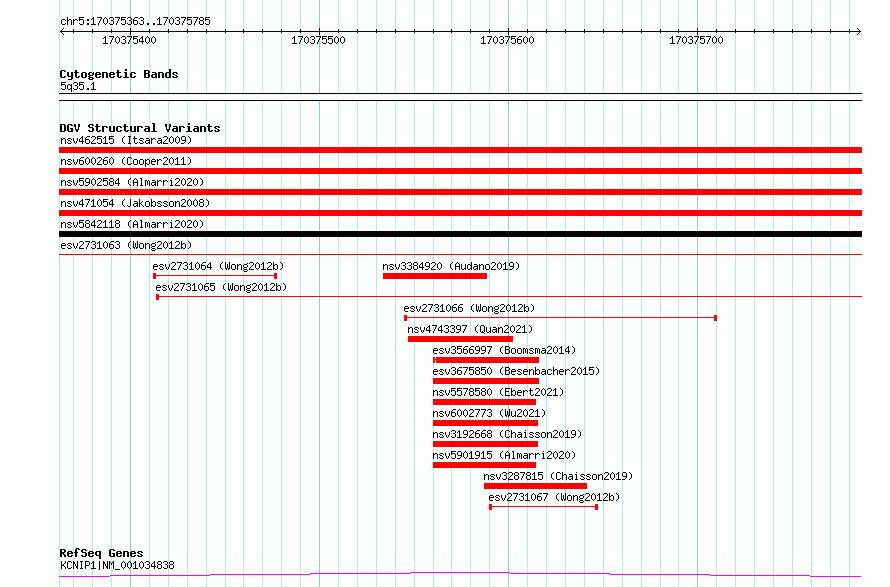Click the esv3566997 red bar
The image size is (890, 587).
pos(486,360)
